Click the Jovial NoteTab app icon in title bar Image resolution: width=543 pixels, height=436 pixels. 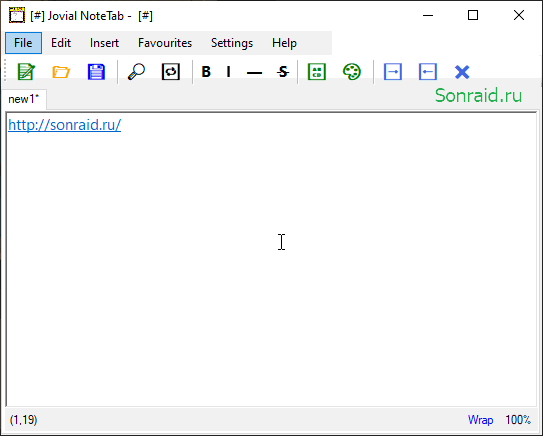tap(17, 15)
